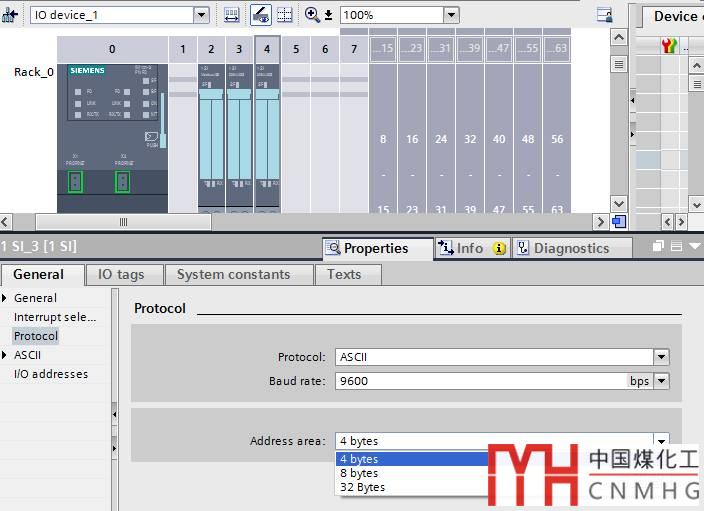704x511 pixels.
Task: Expand General tree node arrow
Action: [x=4, y=298]
